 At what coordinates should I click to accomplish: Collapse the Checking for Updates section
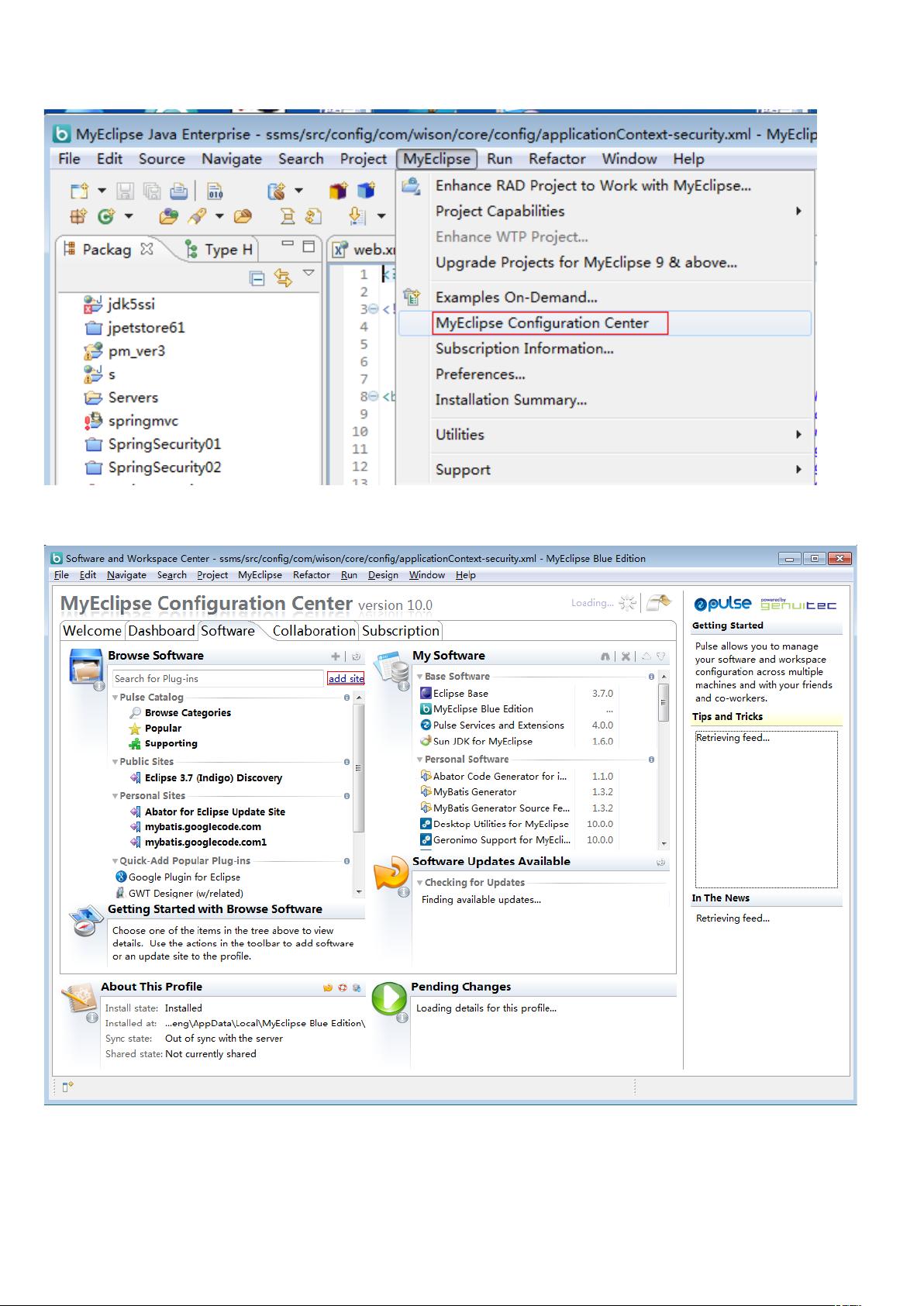[420, 883]
